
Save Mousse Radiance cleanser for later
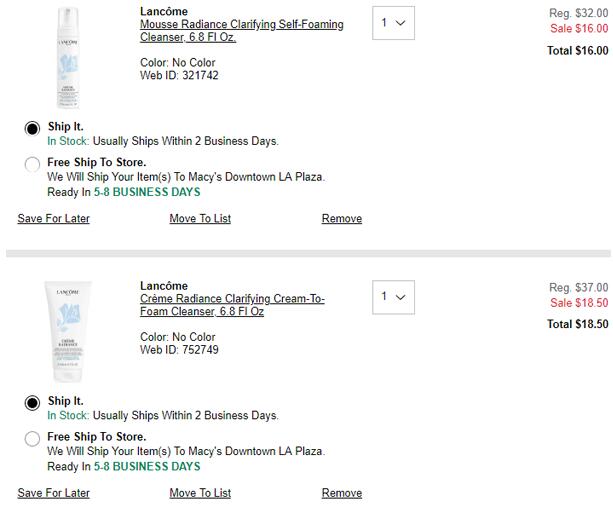point(54,219)
